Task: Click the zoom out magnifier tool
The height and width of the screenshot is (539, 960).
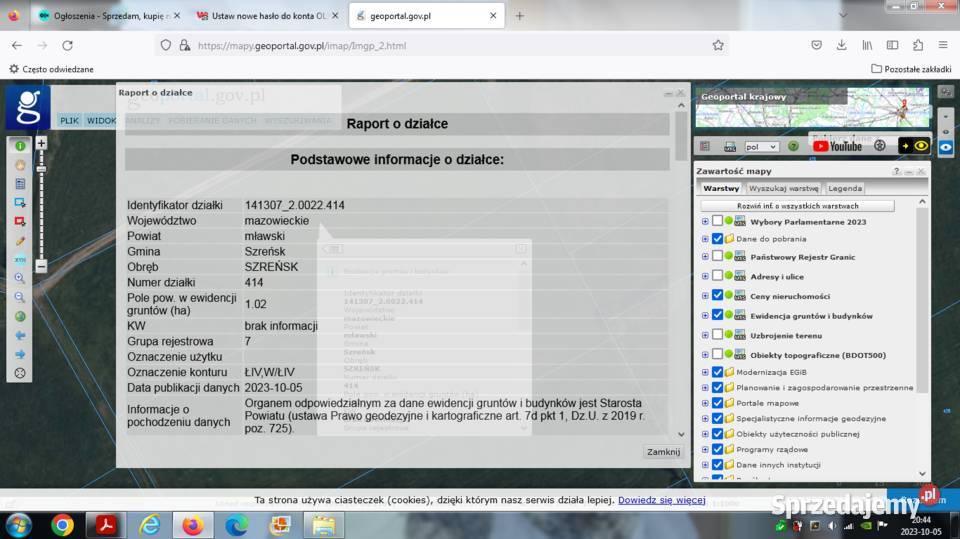Action: (20, 298)
